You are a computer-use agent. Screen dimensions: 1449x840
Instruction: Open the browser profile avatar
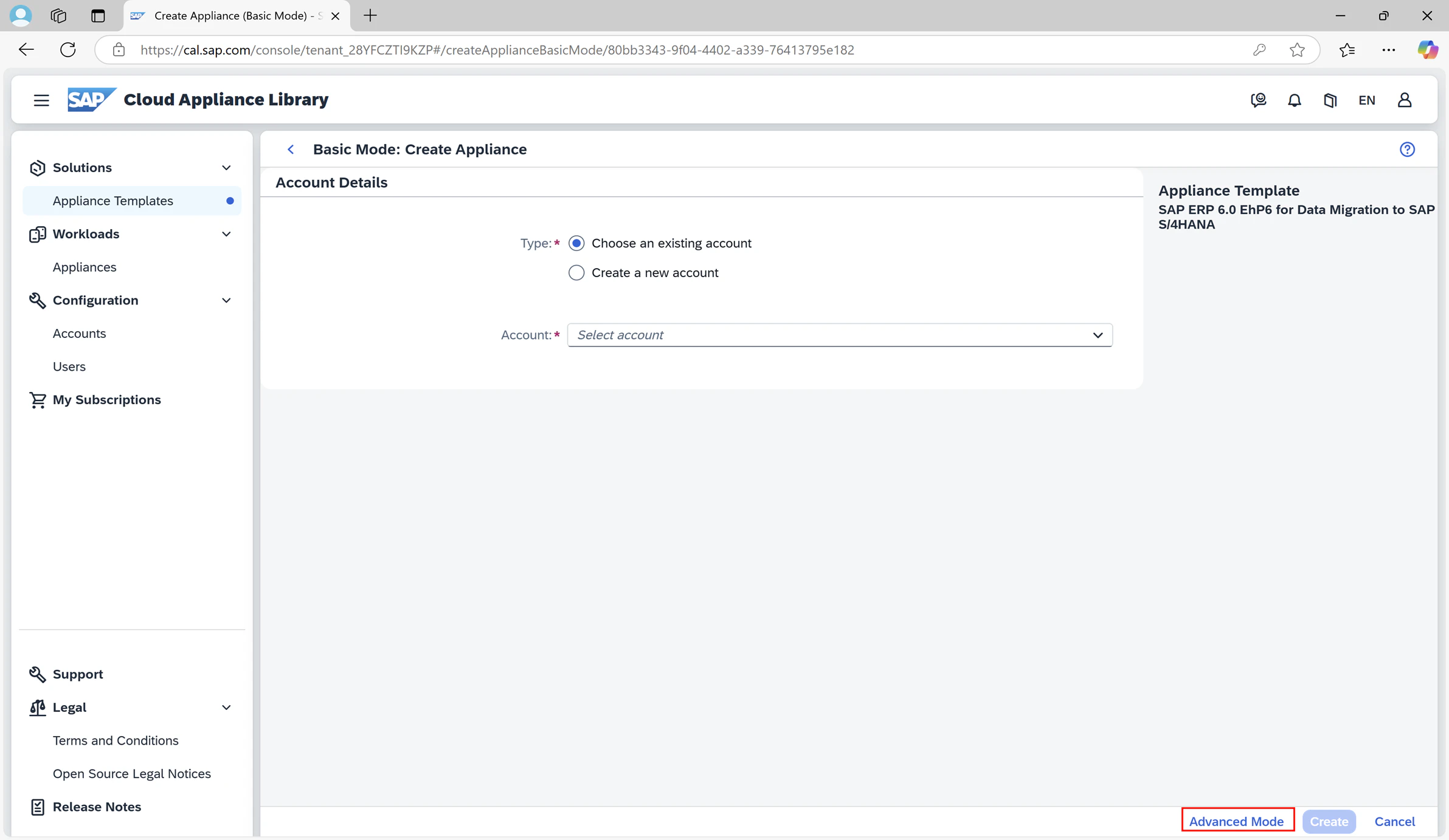[x=21, y=16]
